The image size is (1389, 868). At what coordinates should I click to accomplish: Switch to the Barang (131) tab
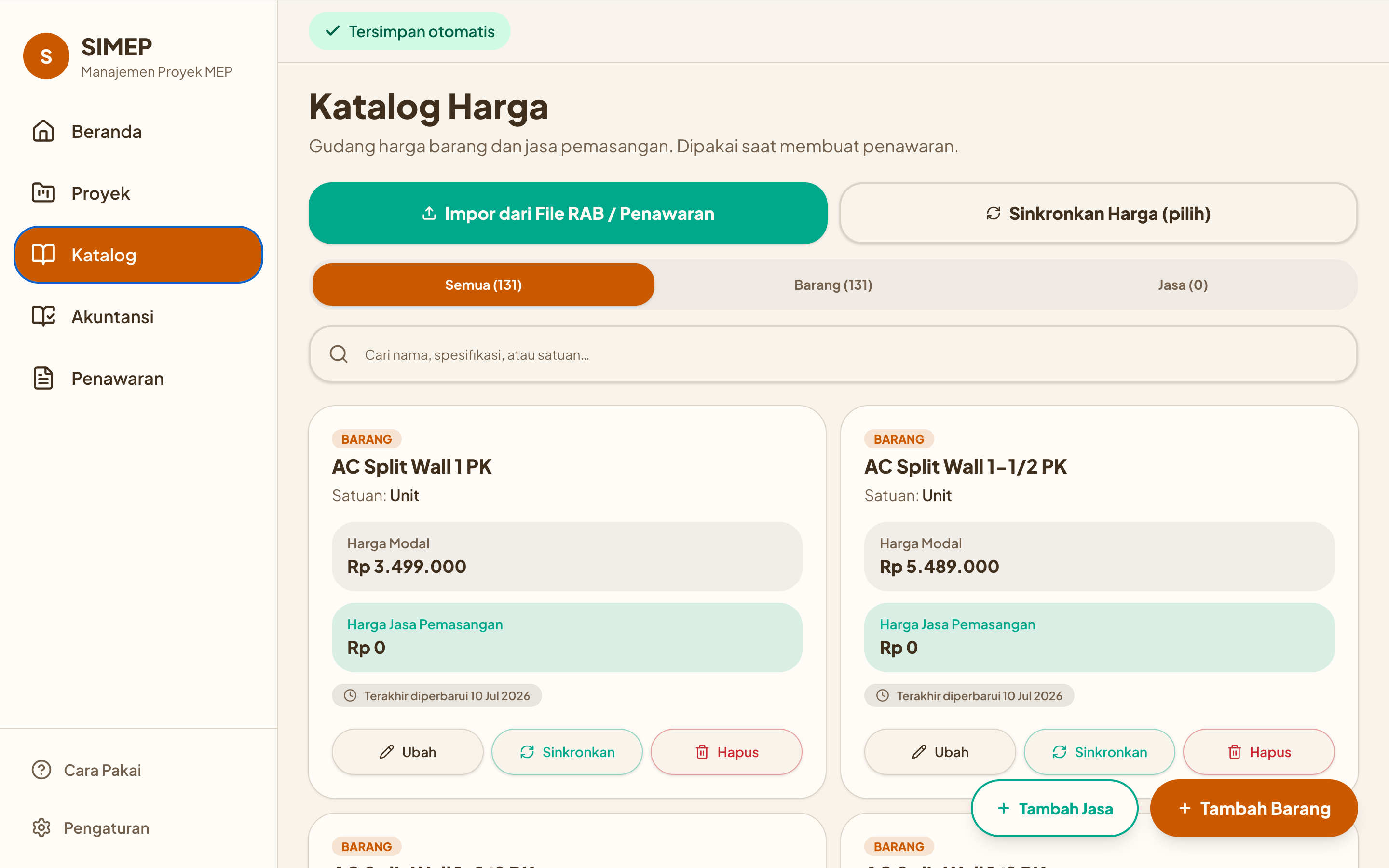[833, 285]
